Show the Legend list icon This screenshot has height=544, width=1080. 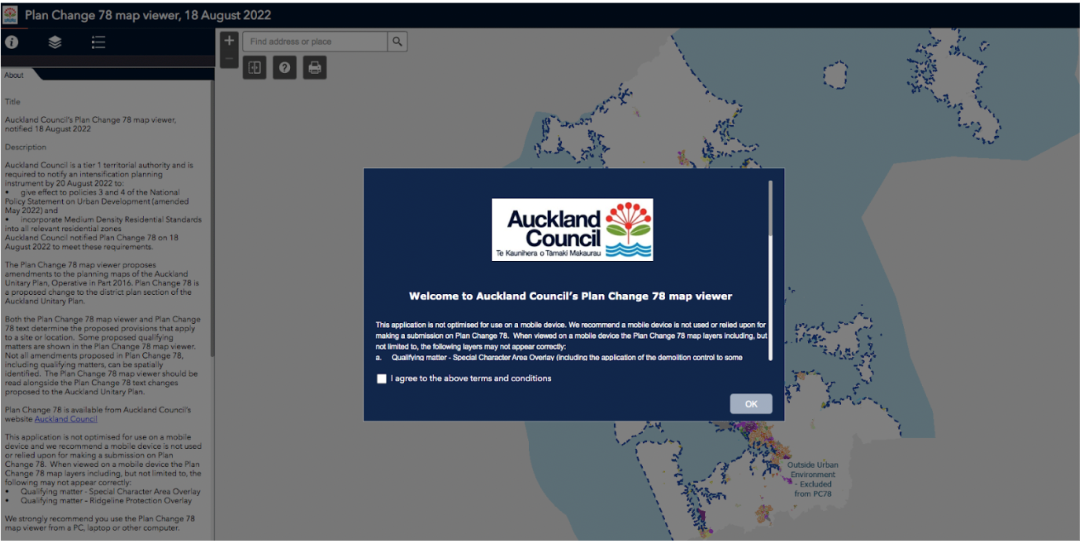tap(98, 42)
